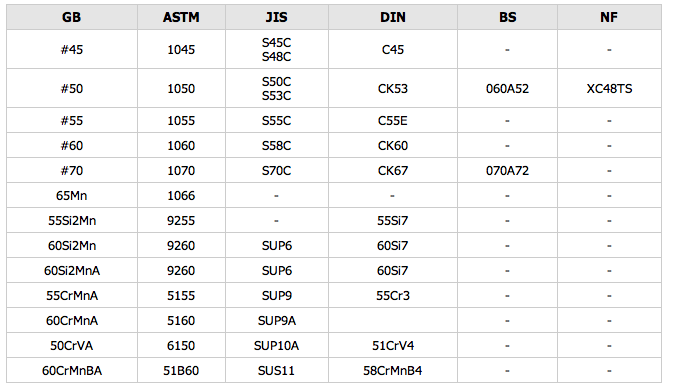Select the empty DIN cell for 60CrMnA
677x390 pixels.
pos(393,320)
